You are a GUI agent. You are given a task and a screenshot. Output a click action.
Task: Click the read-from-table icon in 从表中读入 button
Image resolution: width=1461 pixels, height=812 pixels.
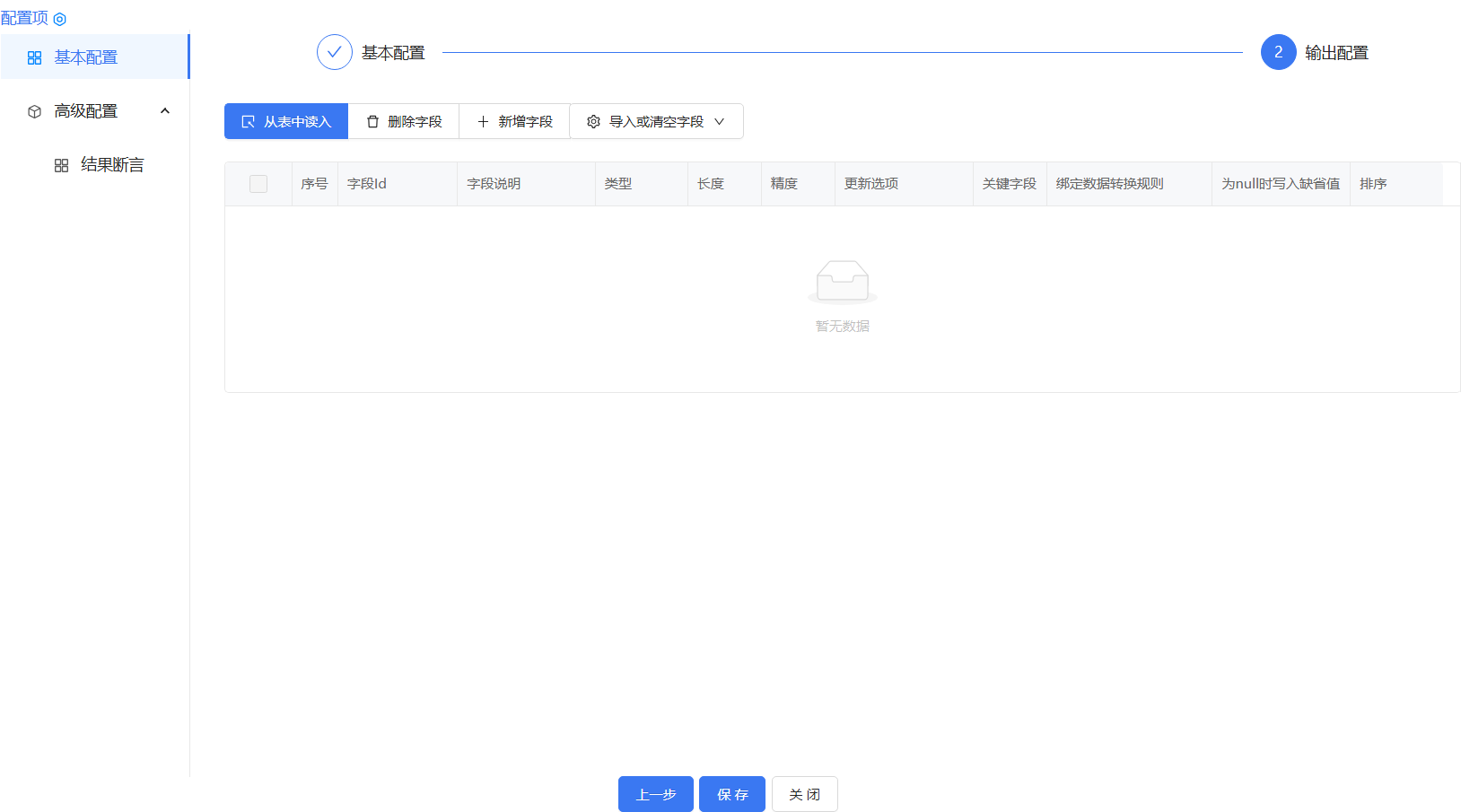249,120
